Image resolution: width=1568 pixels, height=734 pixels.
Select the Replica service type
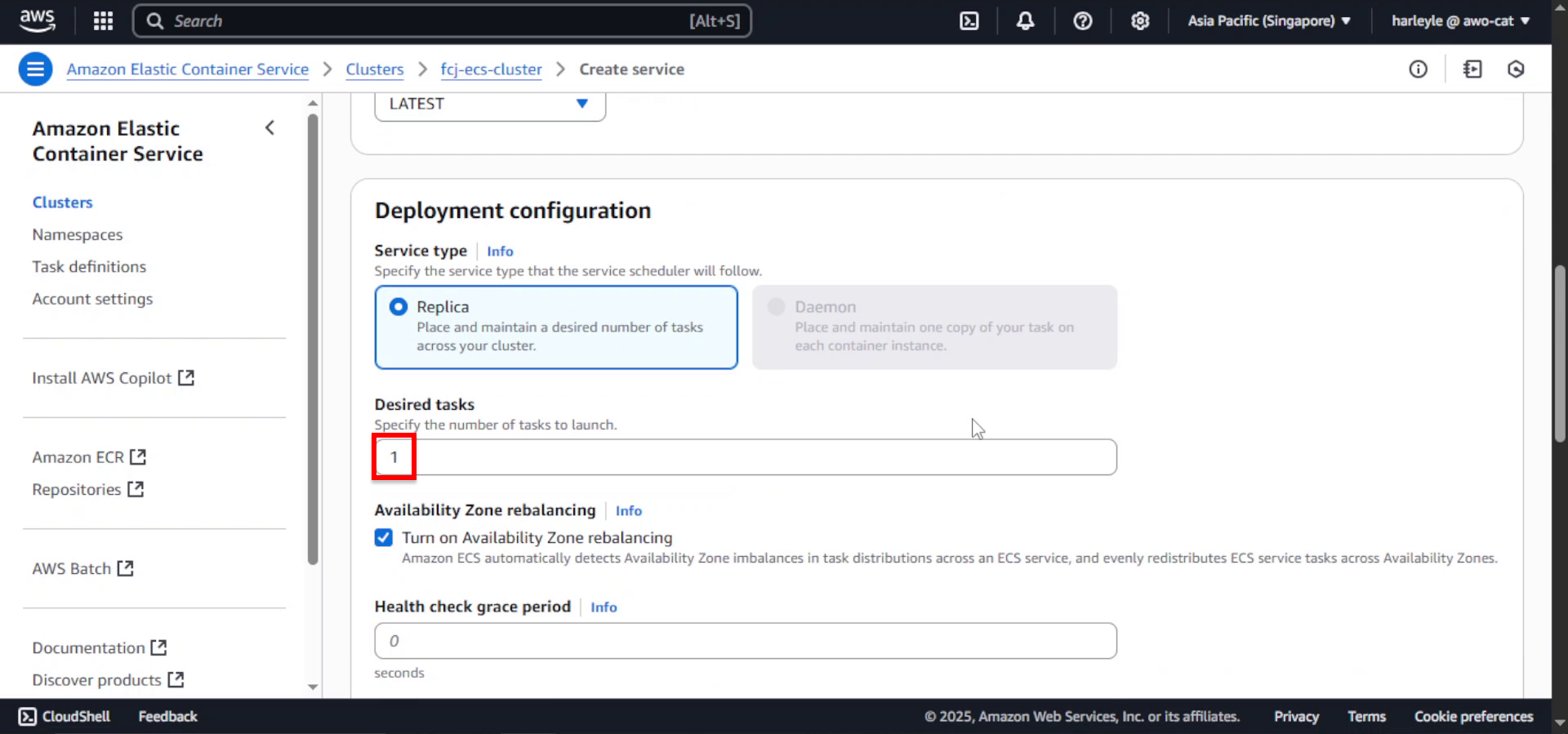[556, 327]
